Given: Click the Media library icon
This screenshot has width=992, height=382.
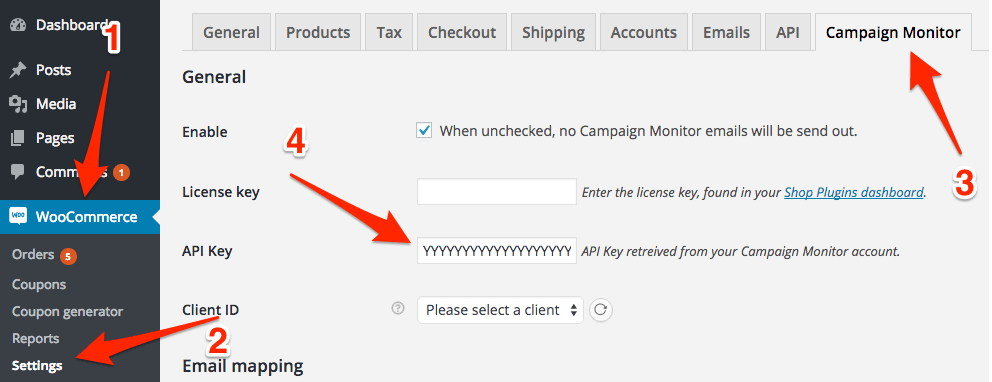Looking at the screenshot, I should pos(18,104).
